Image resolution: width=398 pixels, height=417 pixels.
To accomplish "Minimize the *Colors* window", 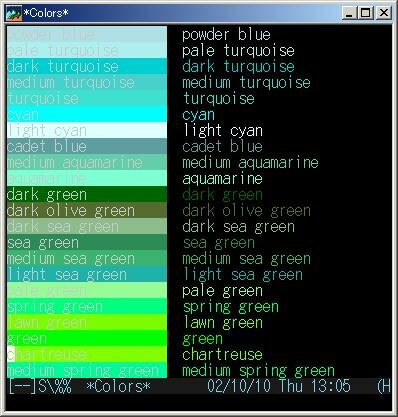I will click(349, 13).
